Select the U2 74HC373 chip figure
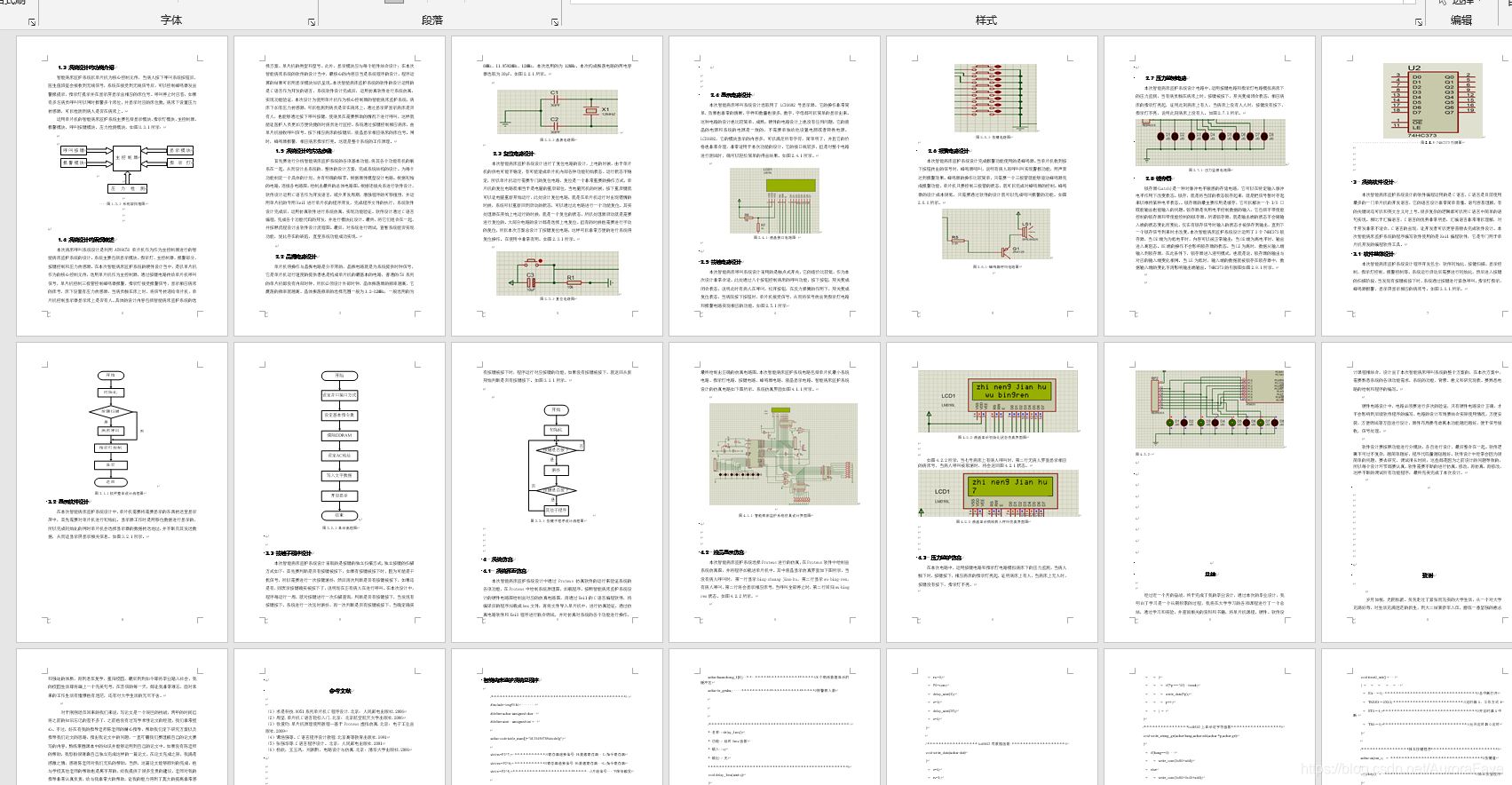The height and width of the screenshot is (785, 1512). click(1433, 100)
